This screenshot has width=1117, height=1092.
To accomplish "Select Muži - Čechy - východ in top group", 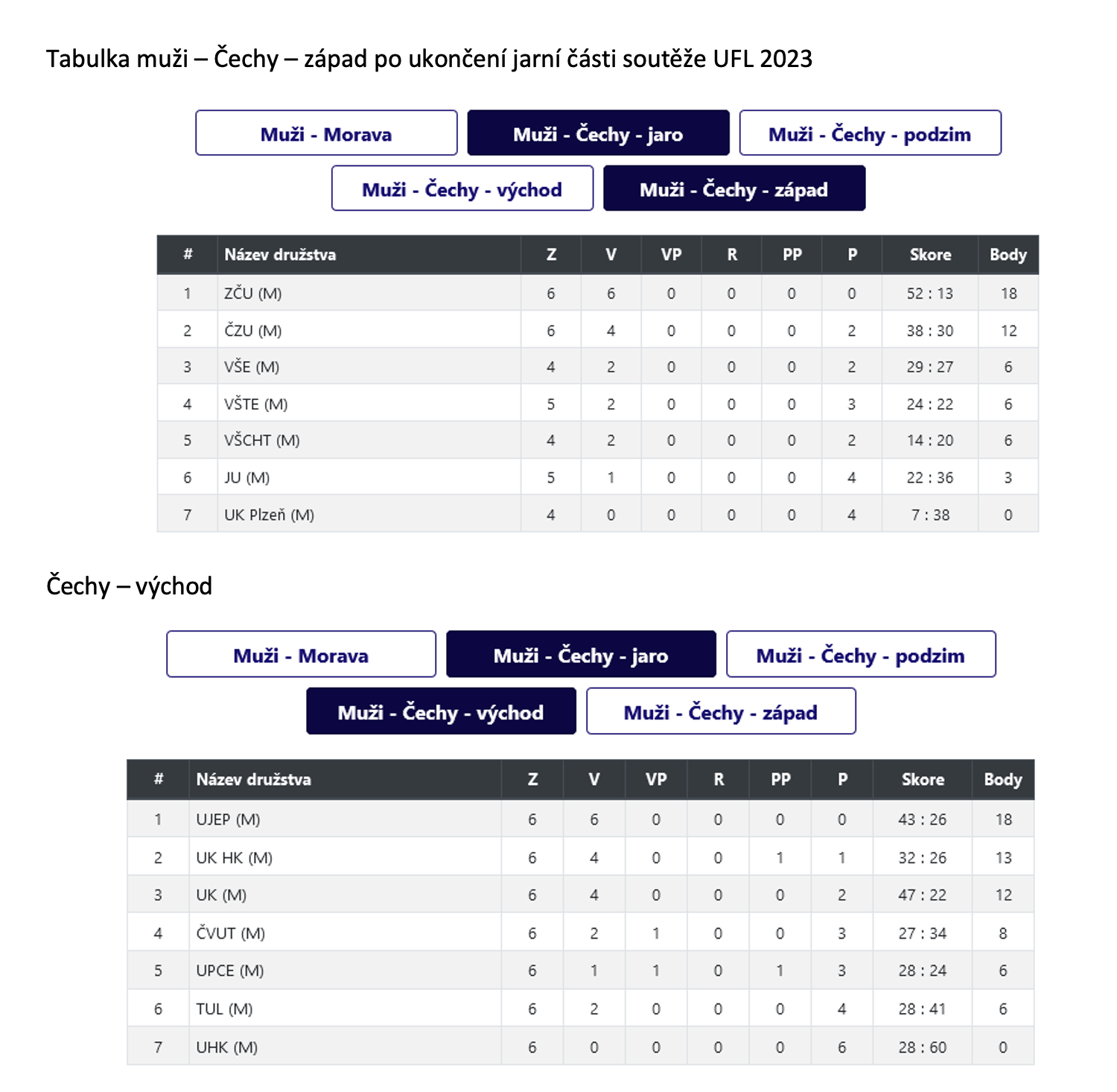I will click(462, 188).
